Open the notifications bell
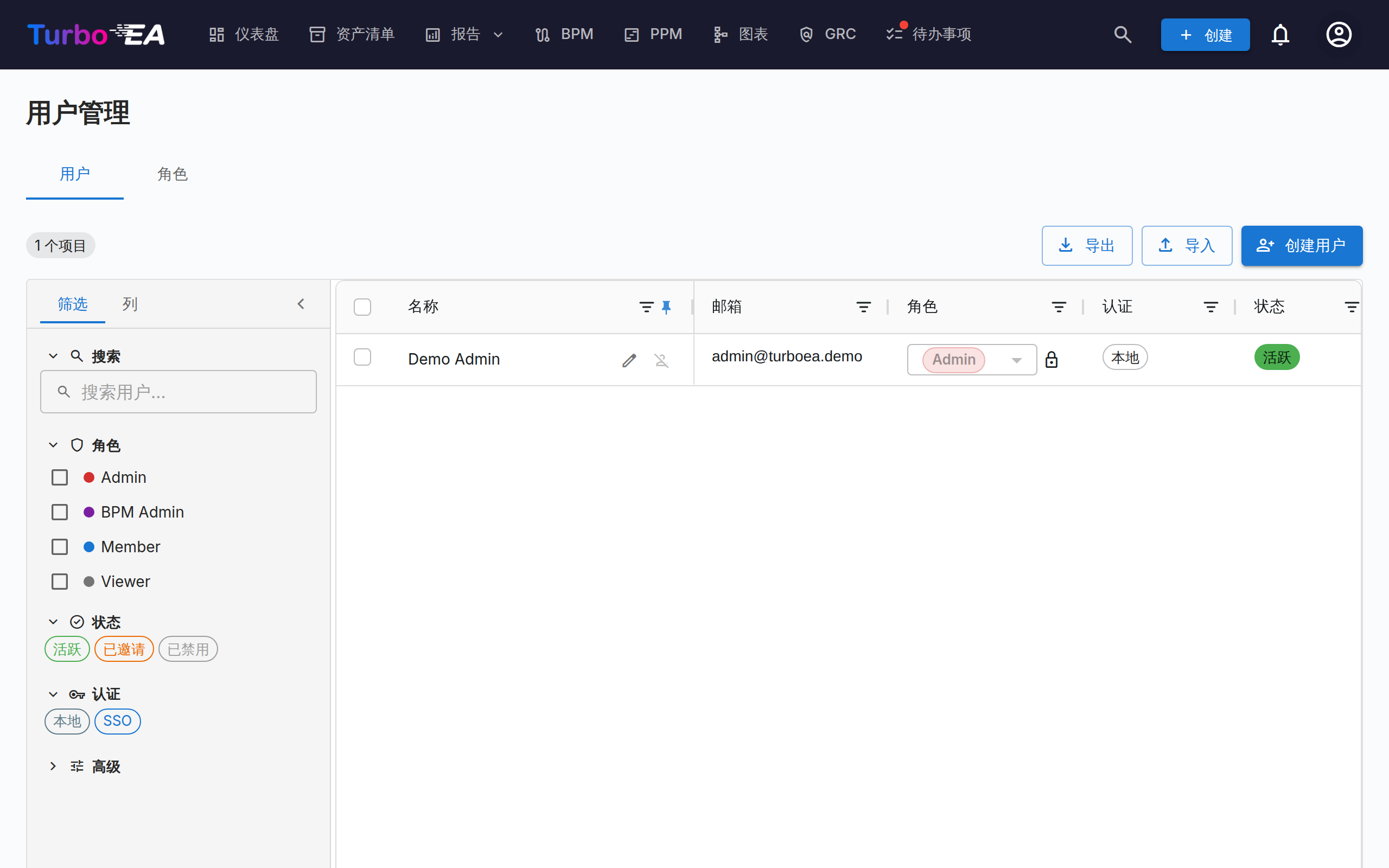Screen dimensions: 1389x868 1280,34
